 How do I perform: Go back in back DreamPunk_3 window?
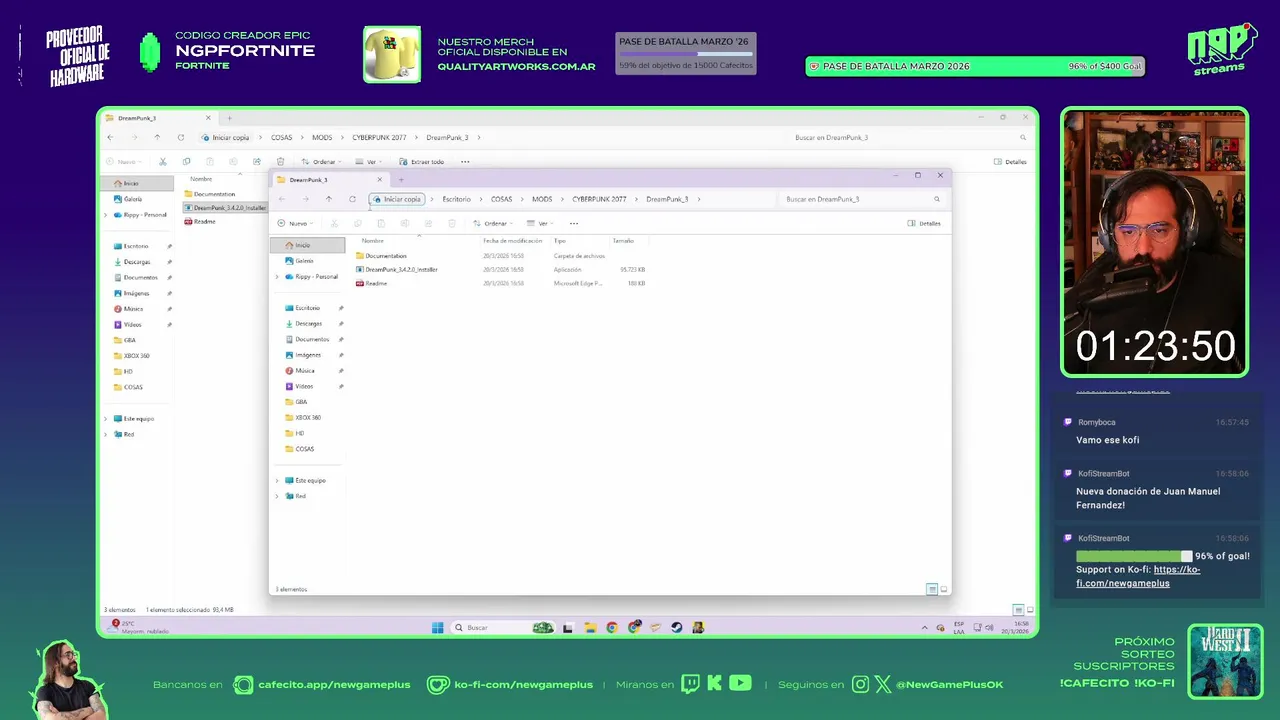point(110,137)
